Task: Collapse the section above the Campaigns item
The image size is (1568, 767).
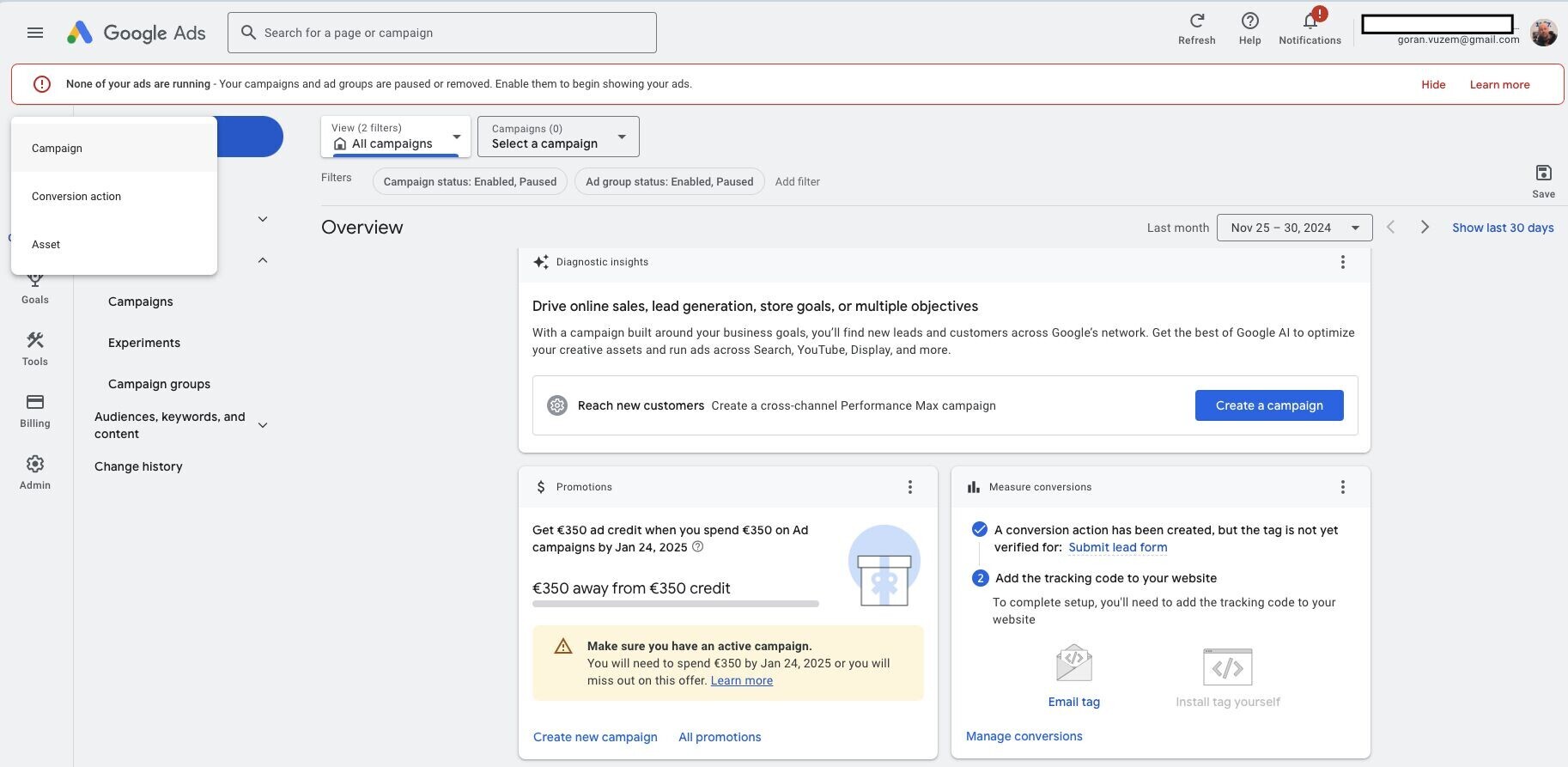Action: click(263, 260)
